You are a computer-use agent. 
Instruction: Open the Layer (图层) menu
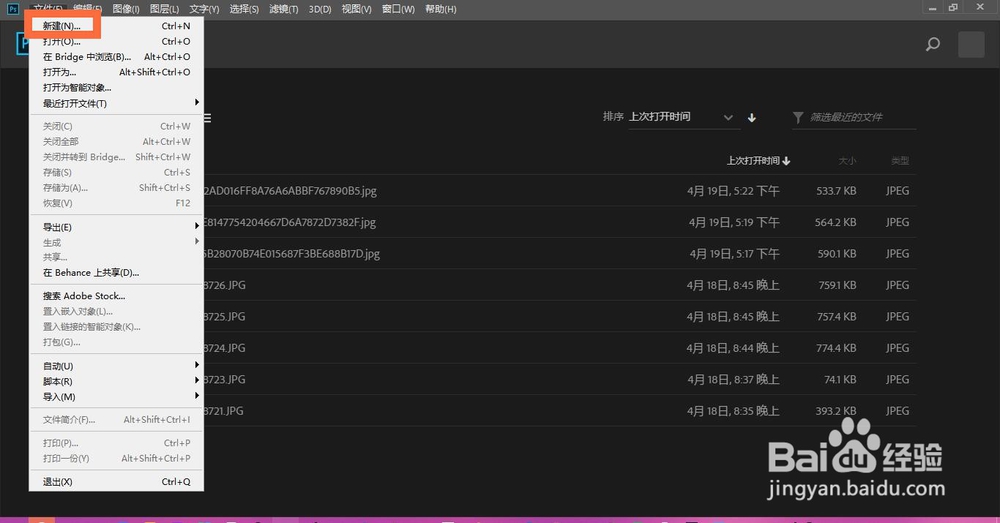(x=164, y=9)
